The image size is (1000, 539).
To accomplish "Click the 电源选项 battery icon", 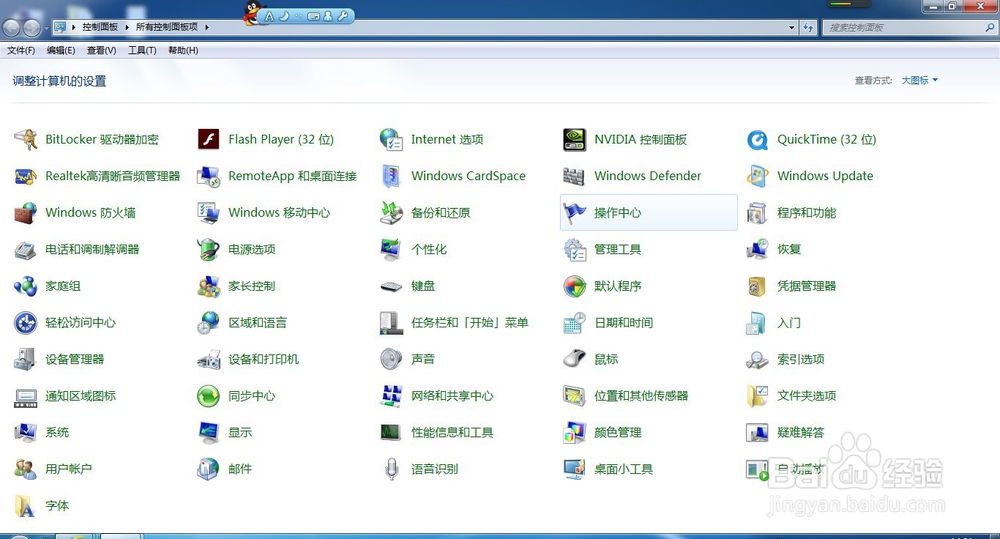I will [x=209, y=249].
